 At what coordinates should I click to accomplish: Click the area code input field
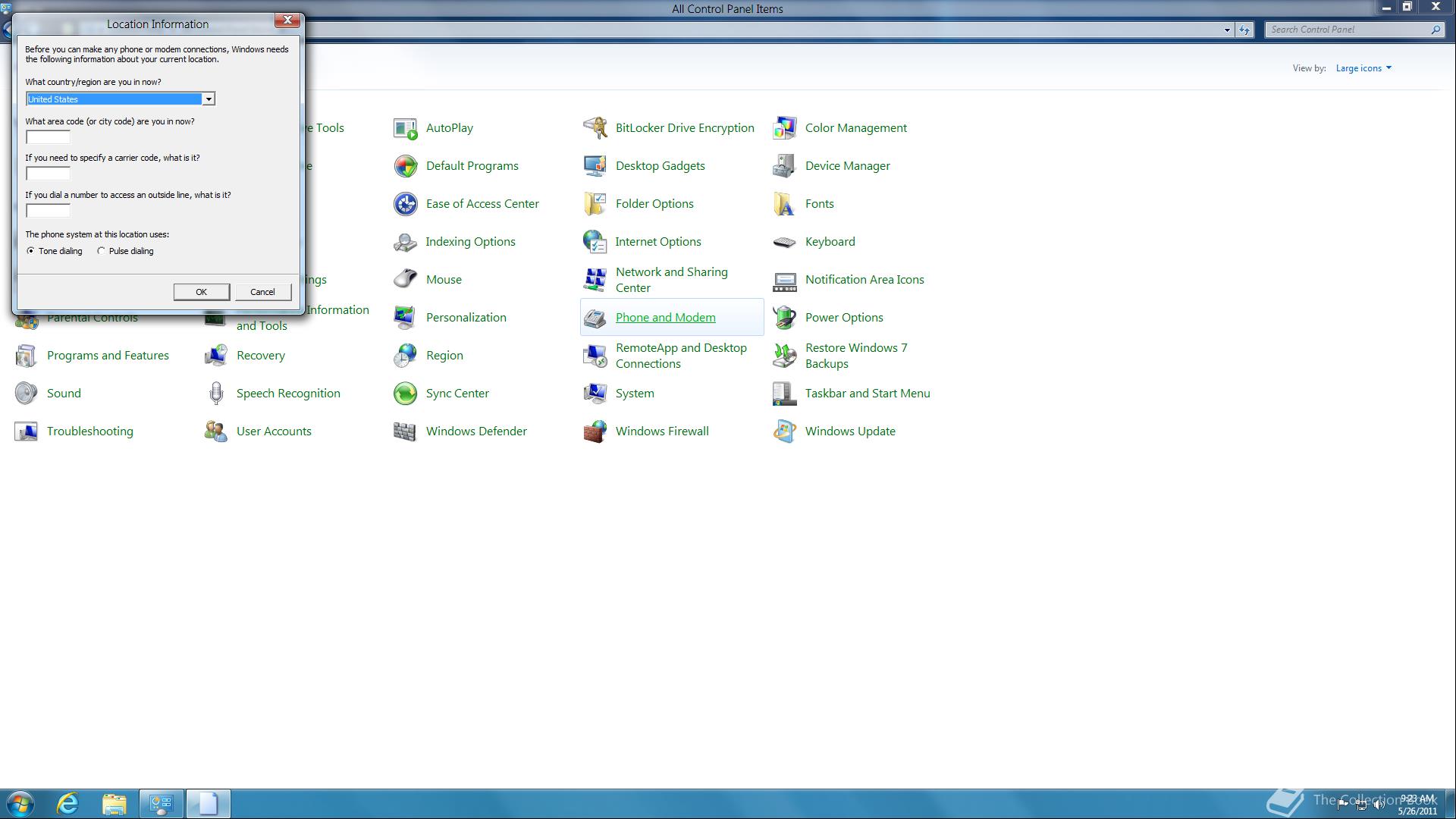point(48,137)
